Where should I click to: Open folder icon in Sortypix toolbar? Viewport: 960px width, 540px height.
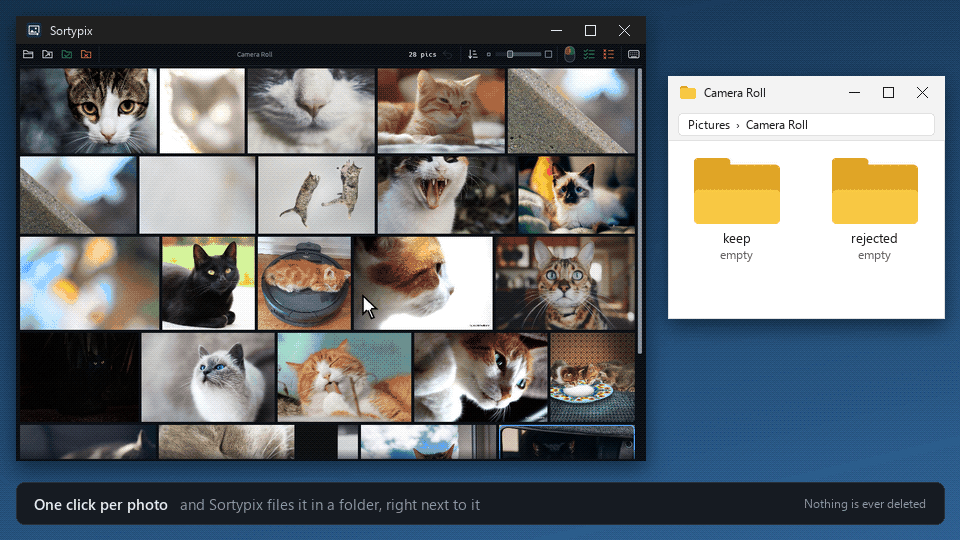click(28, 54)
